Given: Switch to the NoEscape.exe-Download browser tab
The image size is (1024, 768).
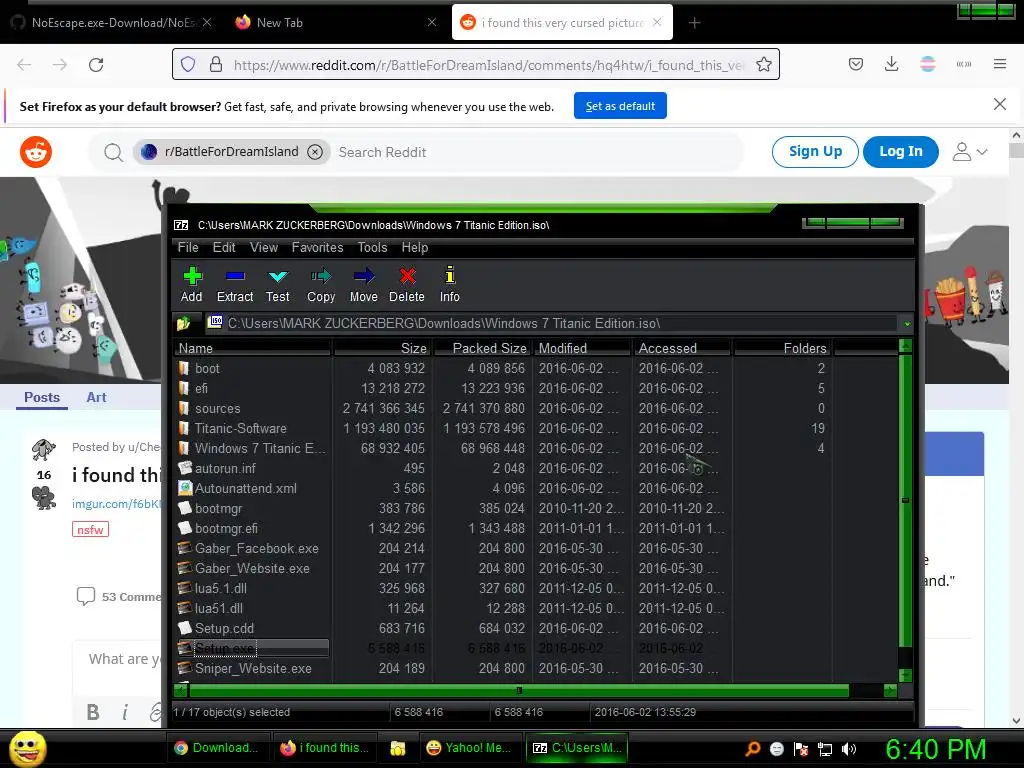Looking at the screenshot, I should [x=112, y=23].
